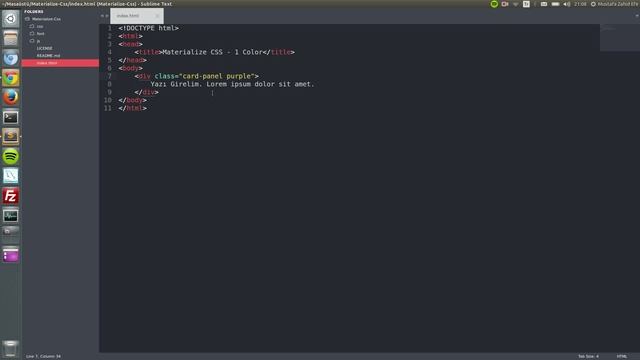Open the workspace drive icon in the dock
The image size is (640, 360).
pos(11,235)
